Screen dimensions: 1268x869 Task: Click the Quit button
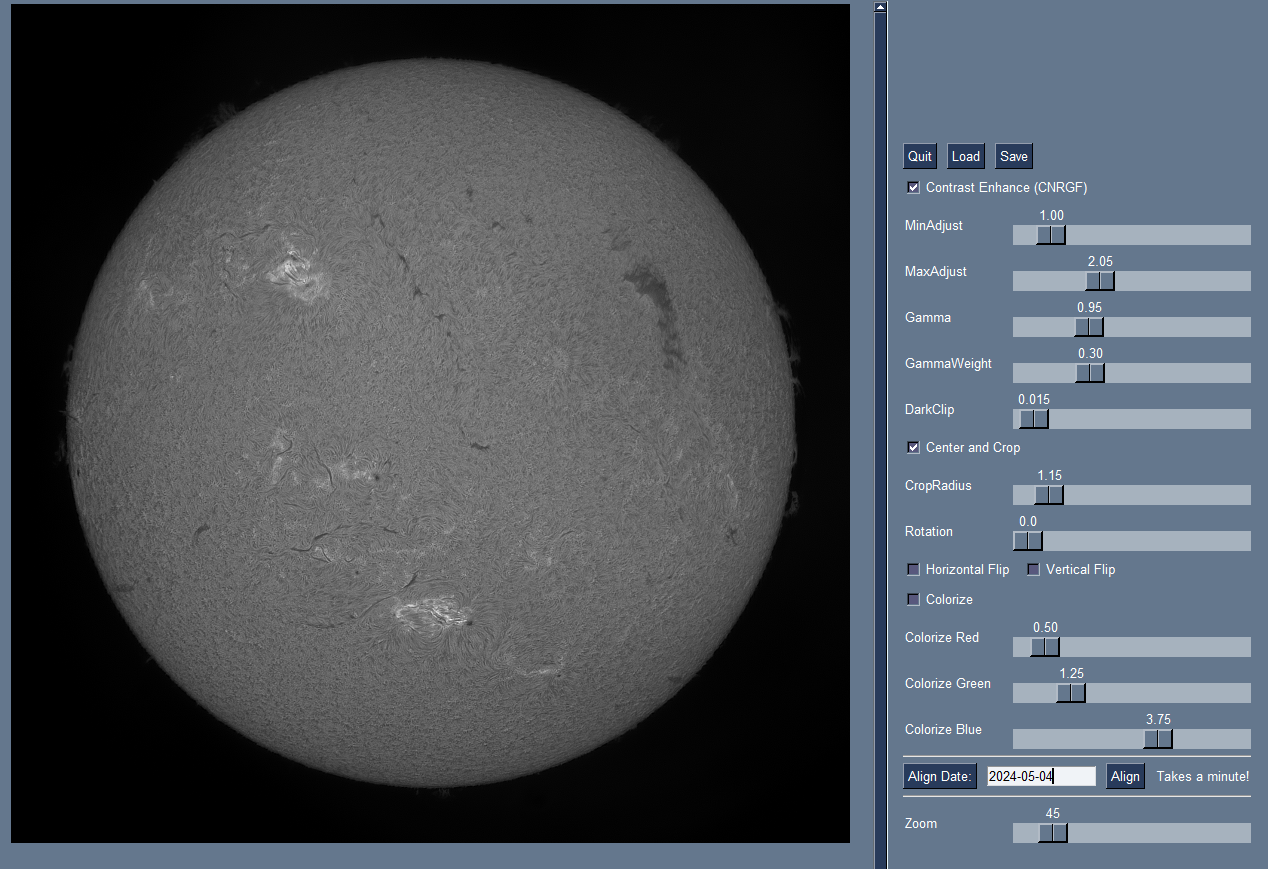[920, 156]
